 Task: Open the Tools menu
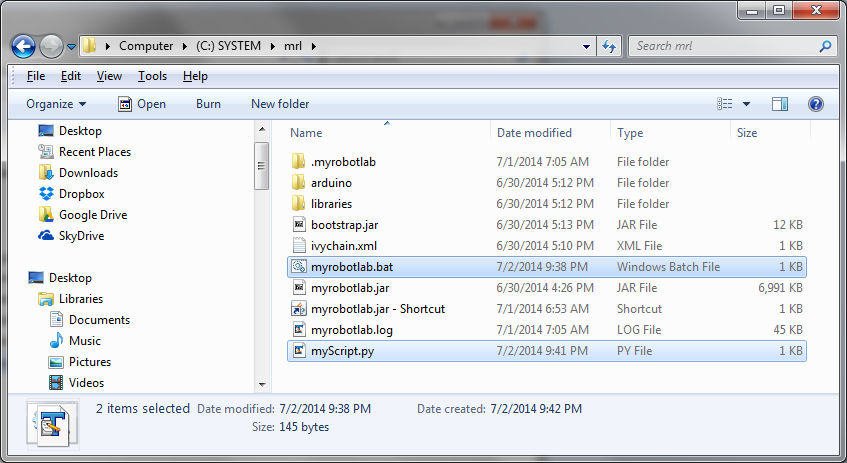[152, 76]
